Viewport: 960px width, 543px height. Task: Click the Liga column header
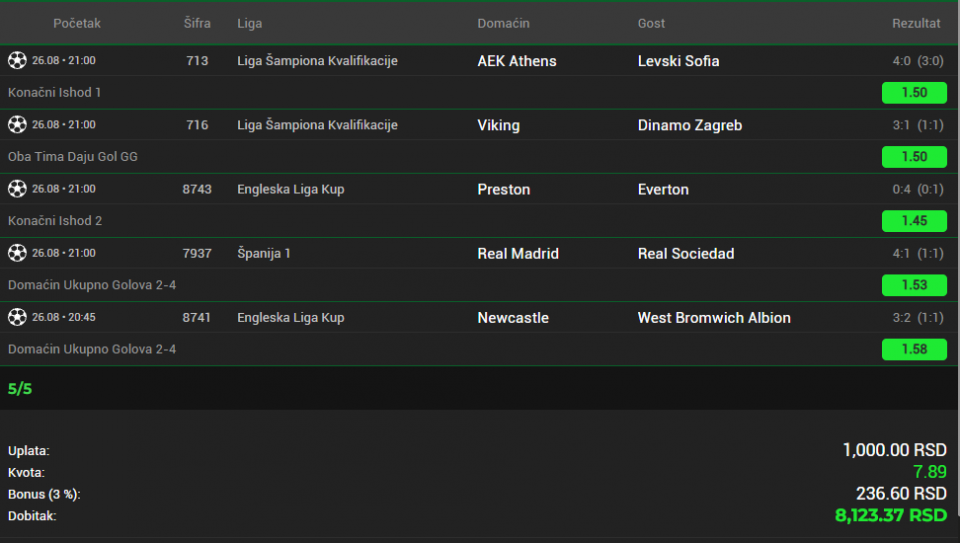click(250, 23)
